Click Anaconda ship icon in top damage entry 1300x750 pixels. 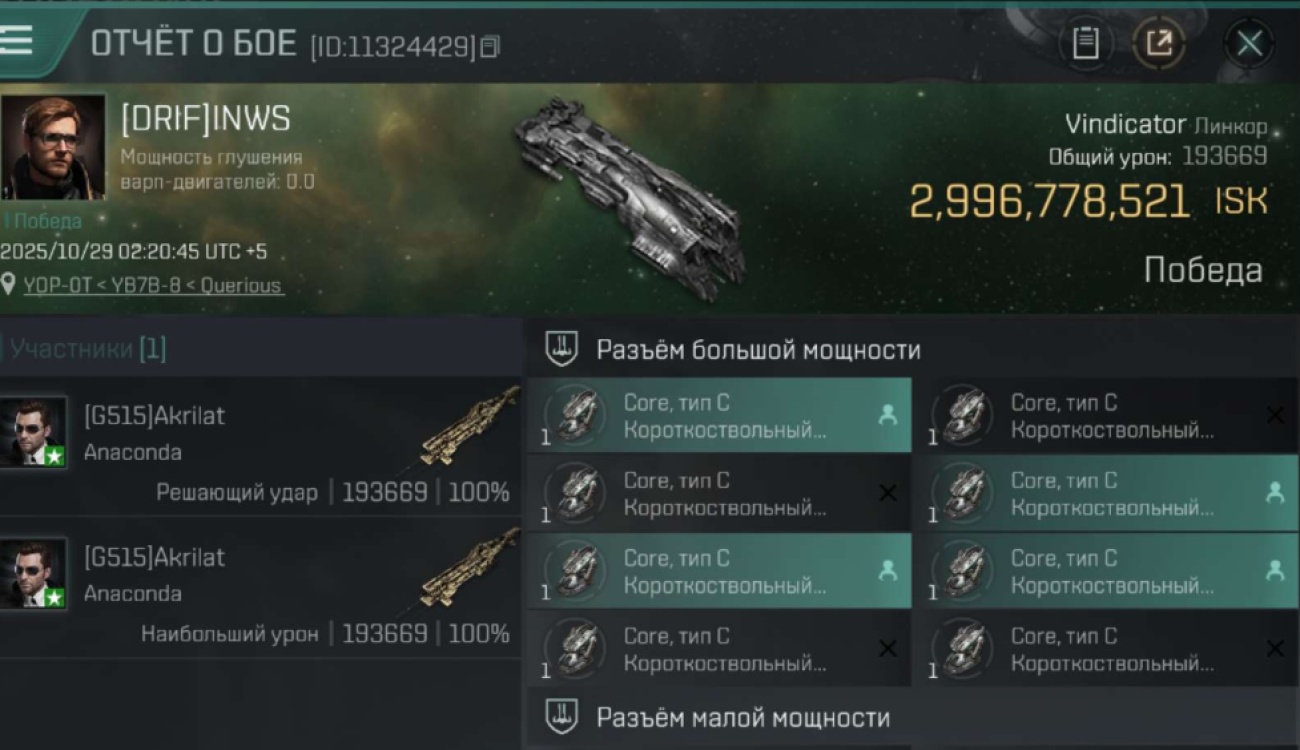pyautogui.click(x=470, y=568)
